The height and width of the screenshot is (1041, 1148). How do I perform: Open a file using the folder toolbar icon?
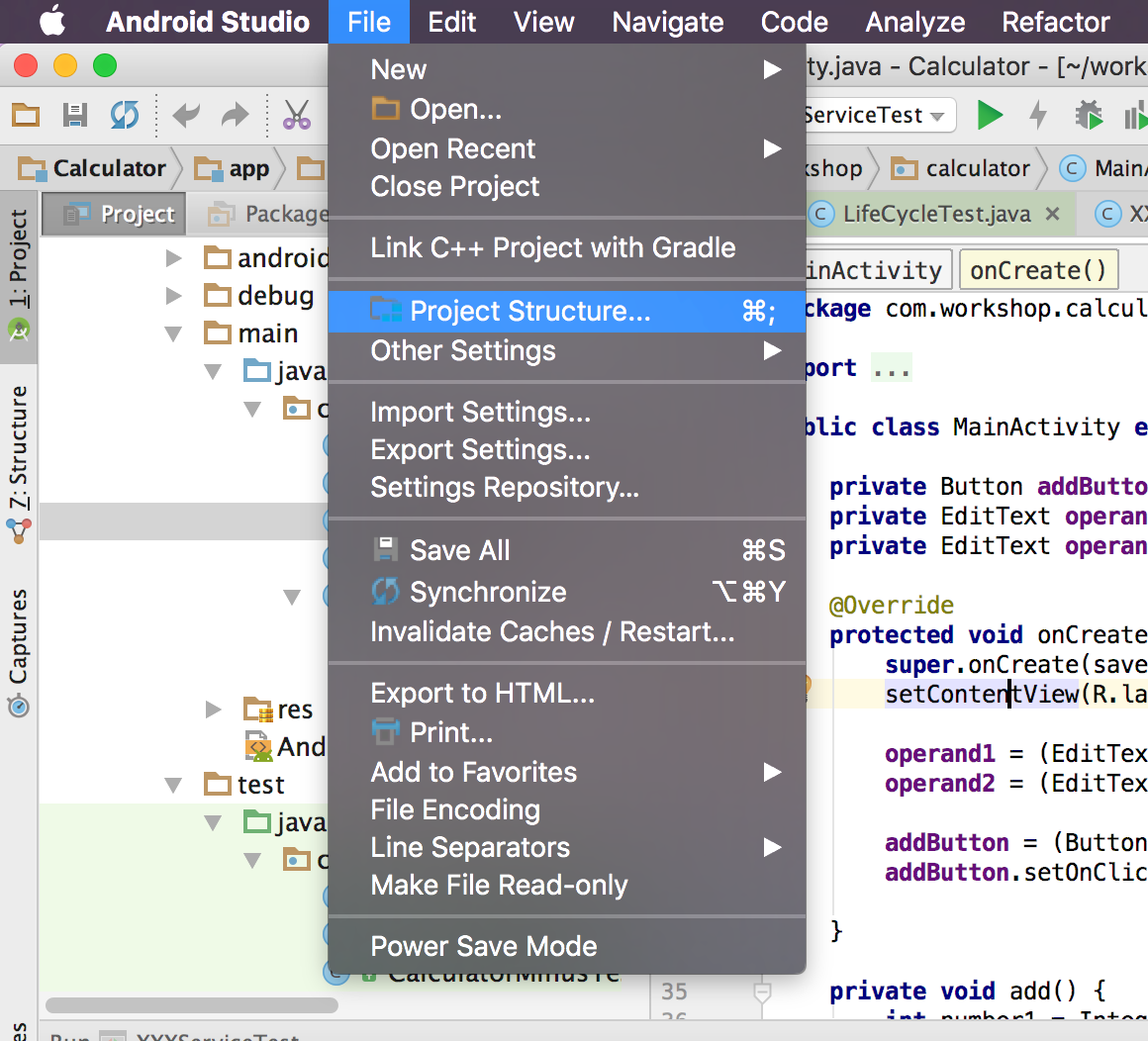point(25,115)
